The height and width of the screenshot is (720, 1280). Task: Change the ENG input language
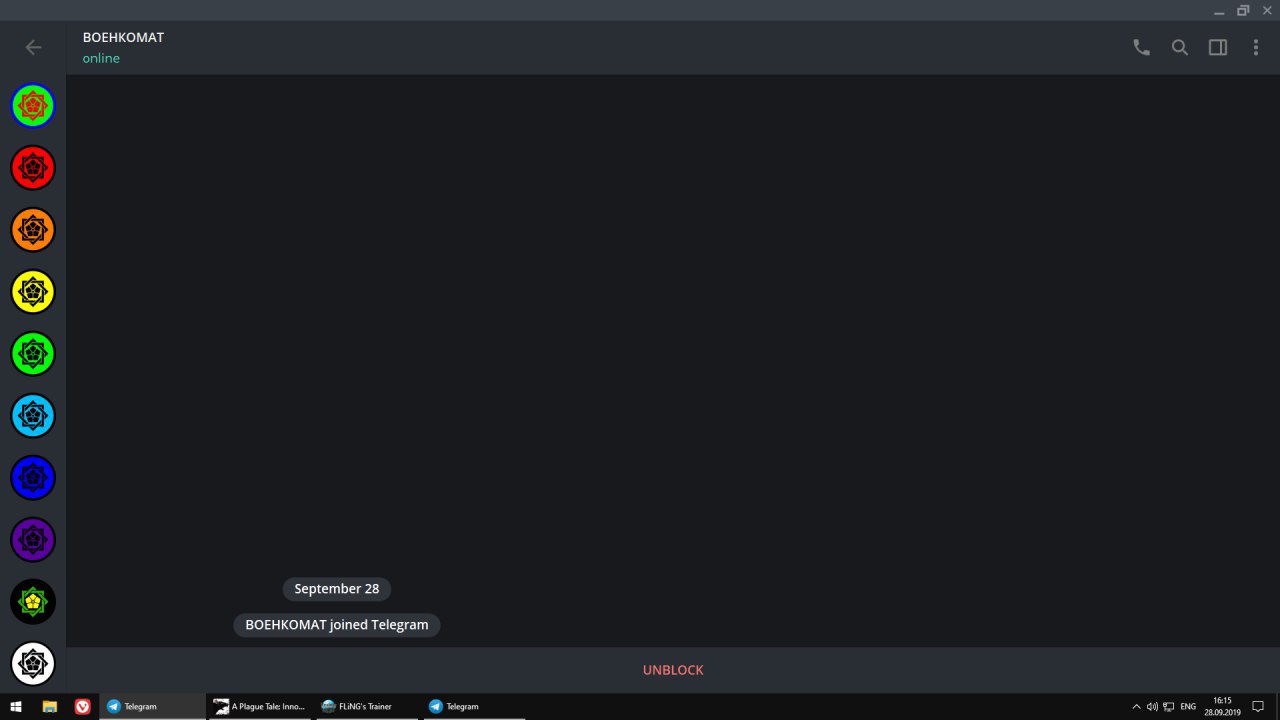(x=1188, y=706)
